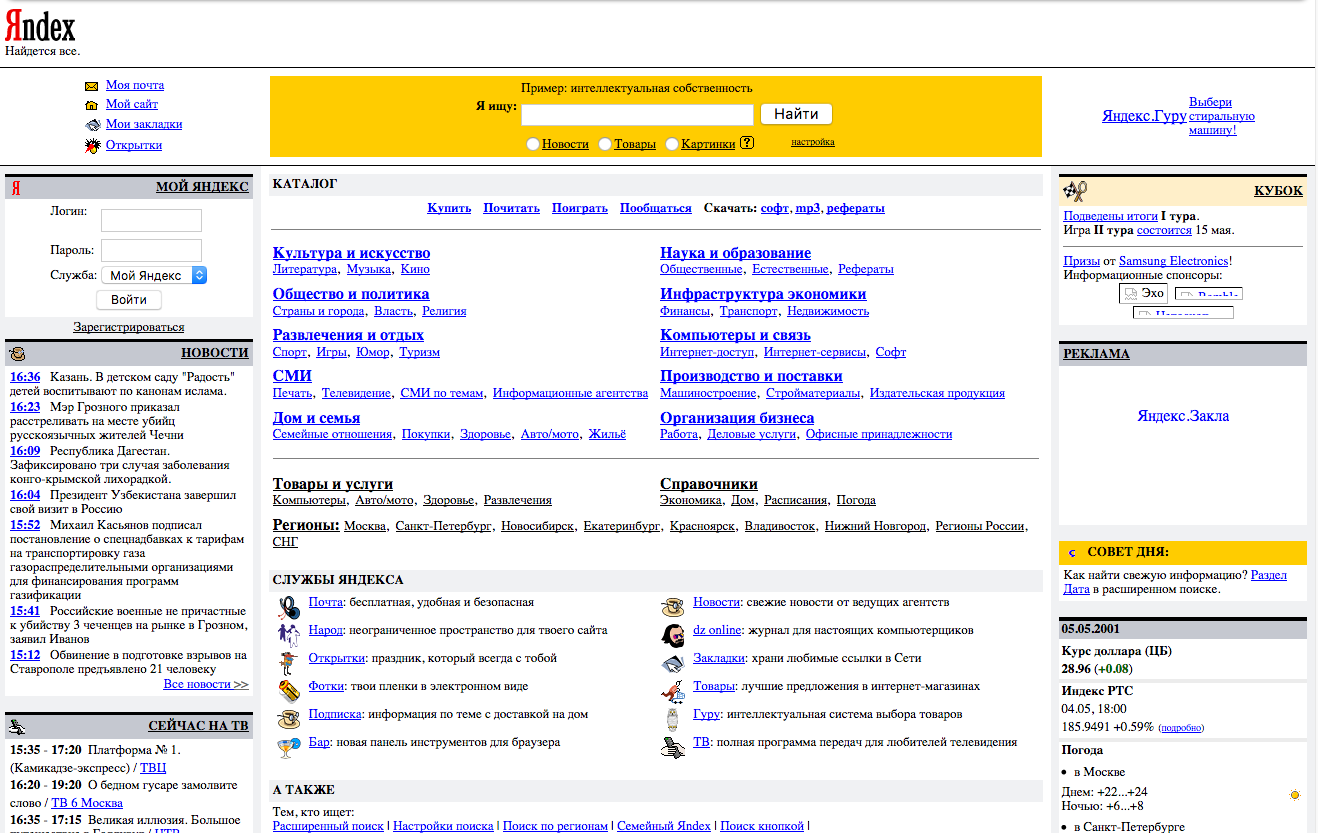1318x833 pixels.
Task: Click the house icon next to Мой сайт
Action: tap(92, 105)
